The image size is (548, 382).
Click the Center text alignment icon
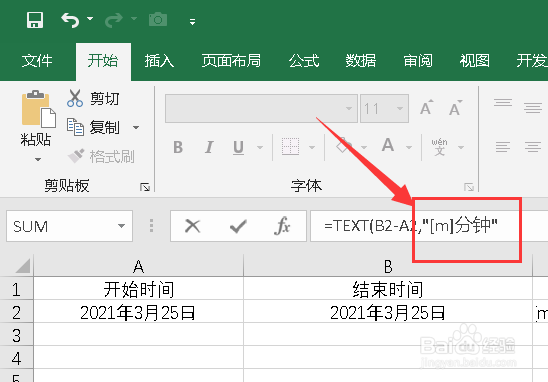pos(533,147)
